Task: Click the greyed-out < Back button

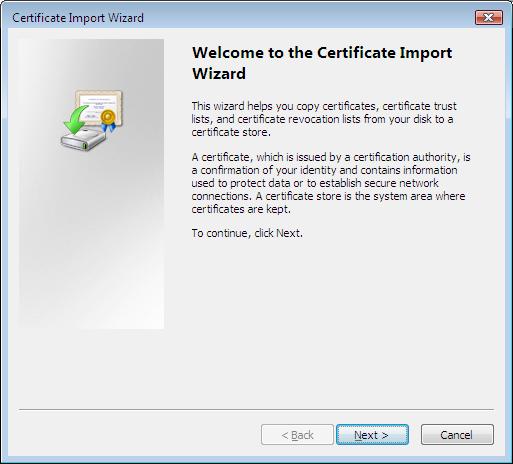Action: point(297,435)
